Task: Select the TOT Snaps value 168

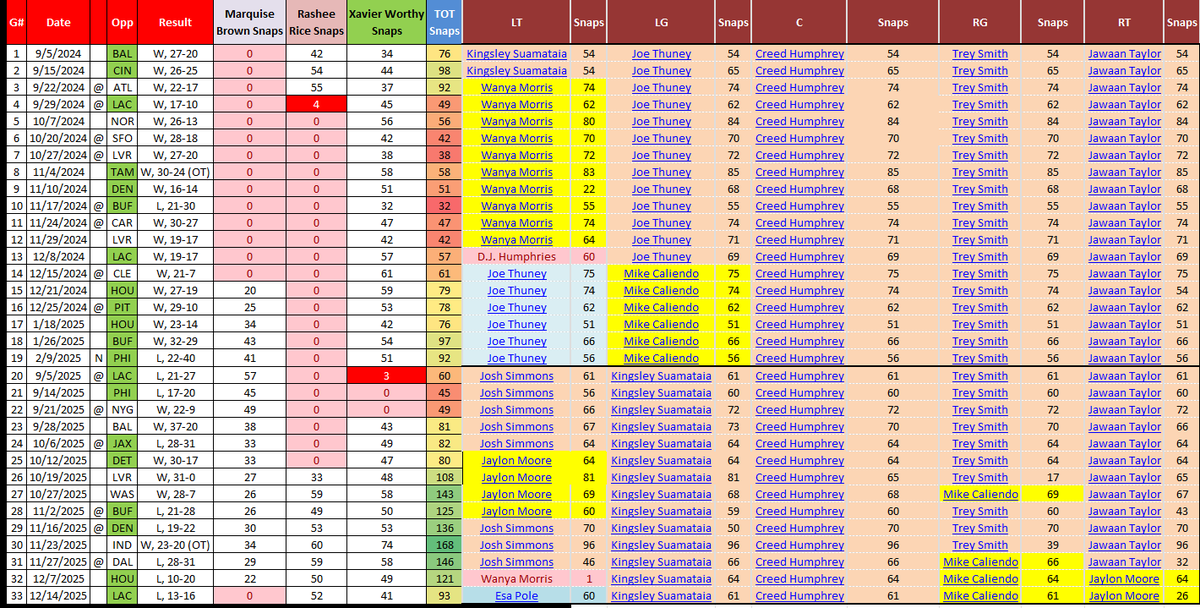Action: (x=444, y=545)
